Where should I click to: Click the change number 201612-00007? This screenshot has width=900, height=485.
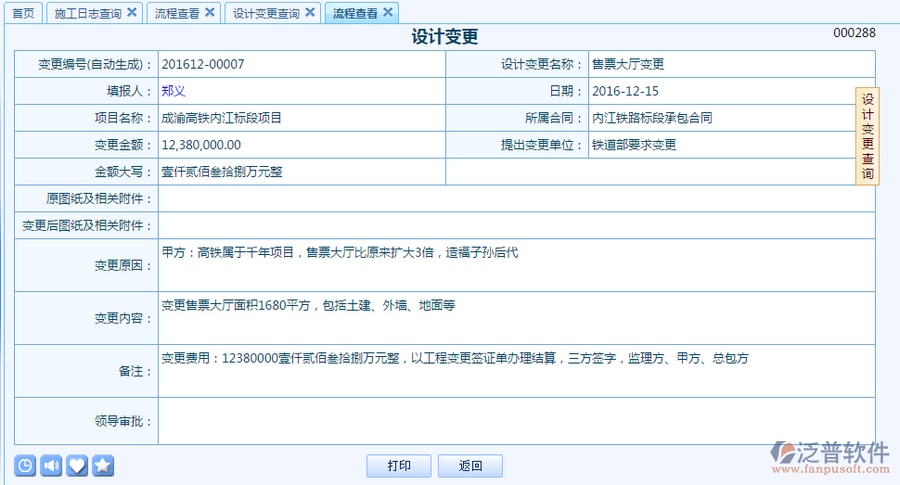(203, 64)
